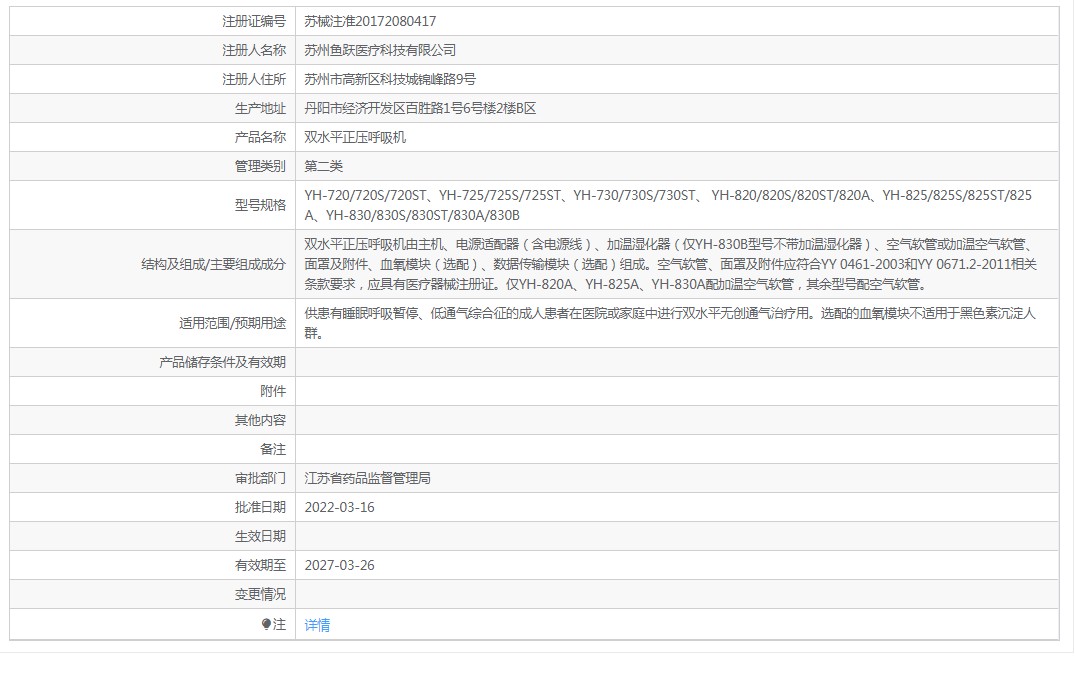
Task: Click intended use text starting 供患有睡眠呼吸暂停
Action: (x=670, y=323)
